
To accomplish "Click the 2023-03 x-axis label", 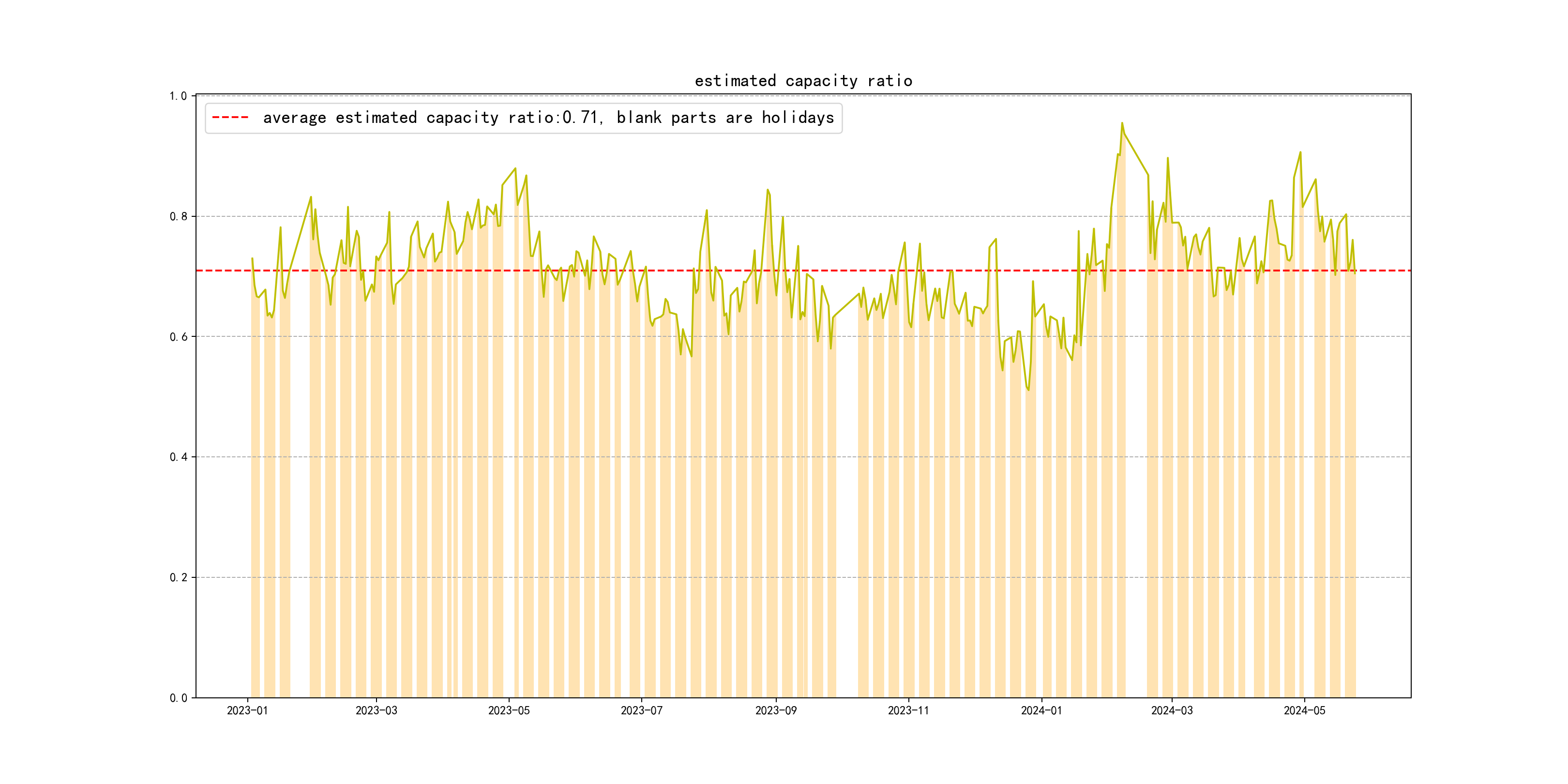I will point(376,710).
